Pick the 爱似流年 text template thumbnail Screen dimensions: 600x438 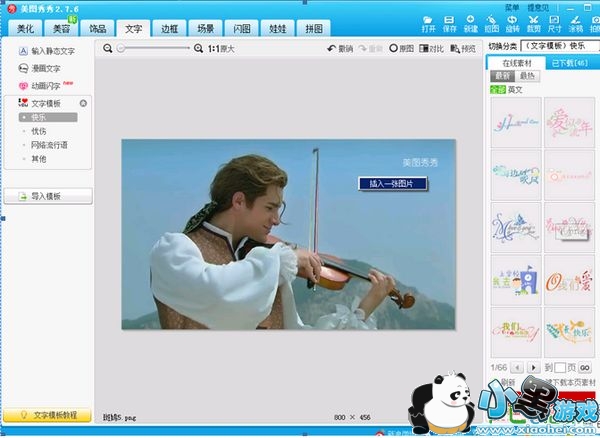pos(569,122)
